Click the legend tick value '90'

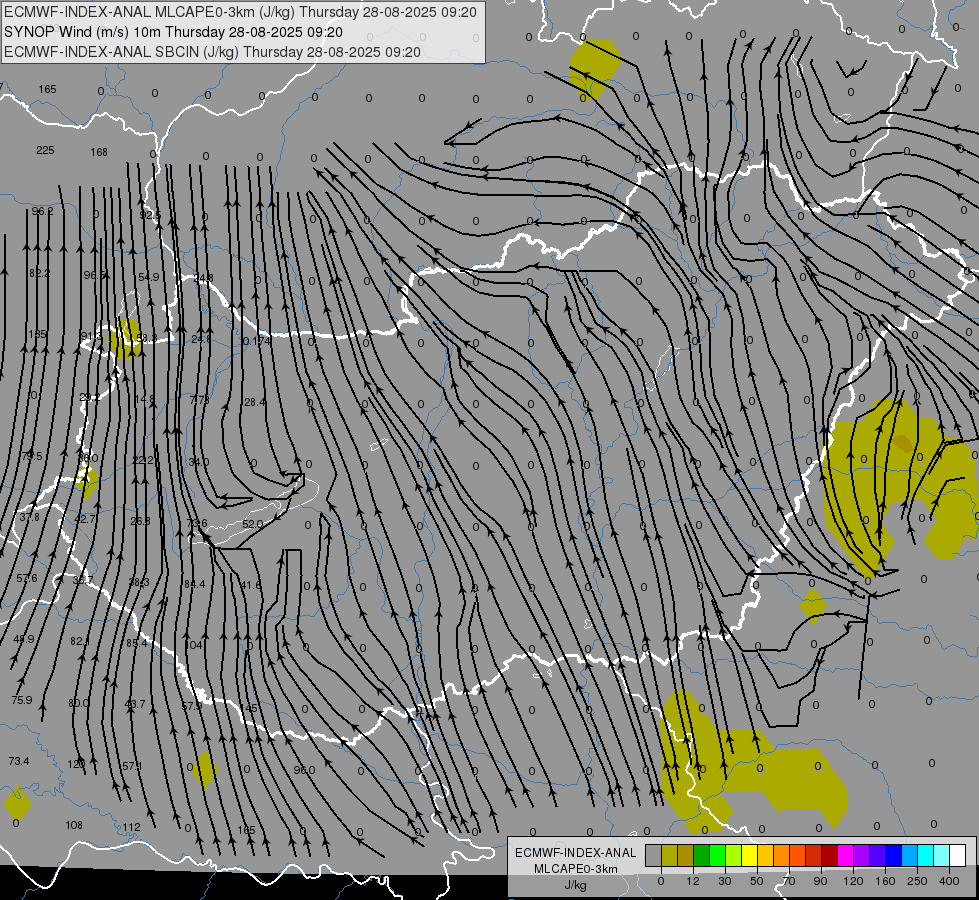pos(820,881)
